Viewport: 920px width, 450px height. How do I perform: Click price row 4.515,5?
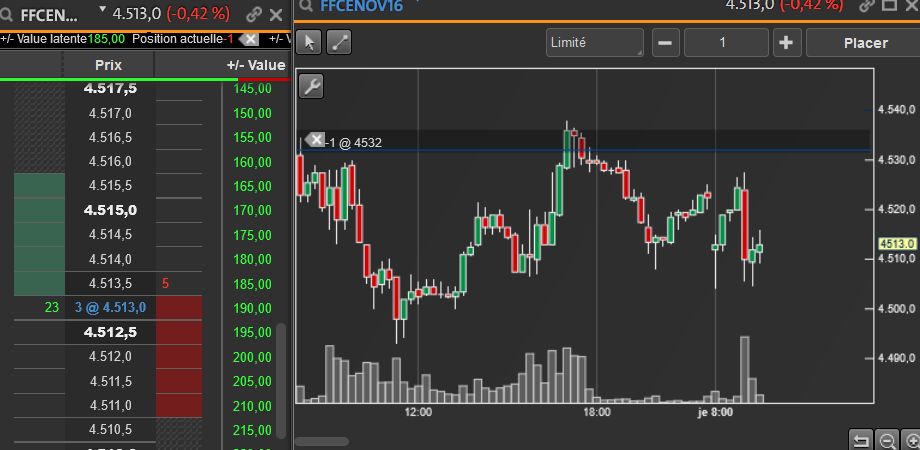[110, 185]
